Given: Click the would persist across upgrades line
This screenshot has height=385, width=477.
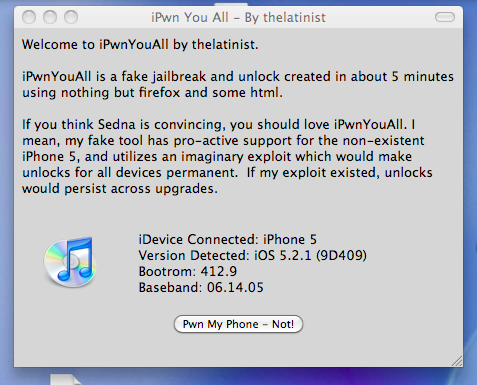Looking at the screenshot, I should 120,189.
